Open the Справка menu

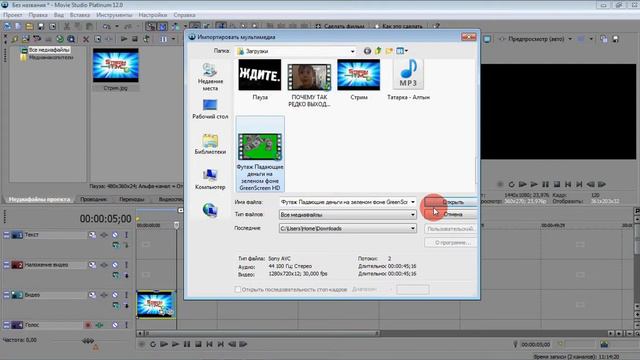click(184, 15)
